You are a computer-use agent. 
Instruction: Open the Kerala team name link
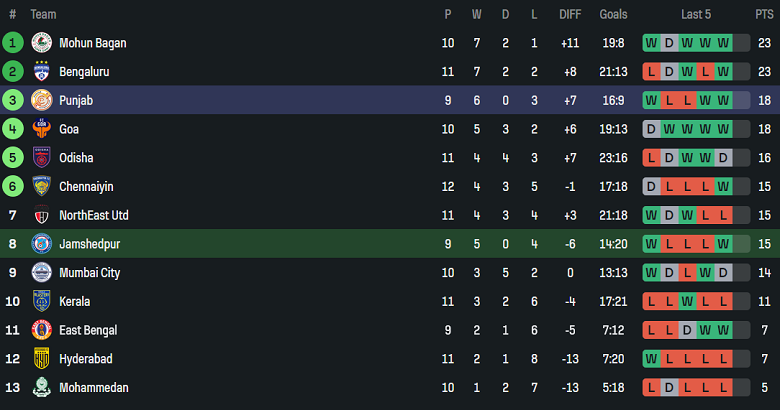click(75, 302)
